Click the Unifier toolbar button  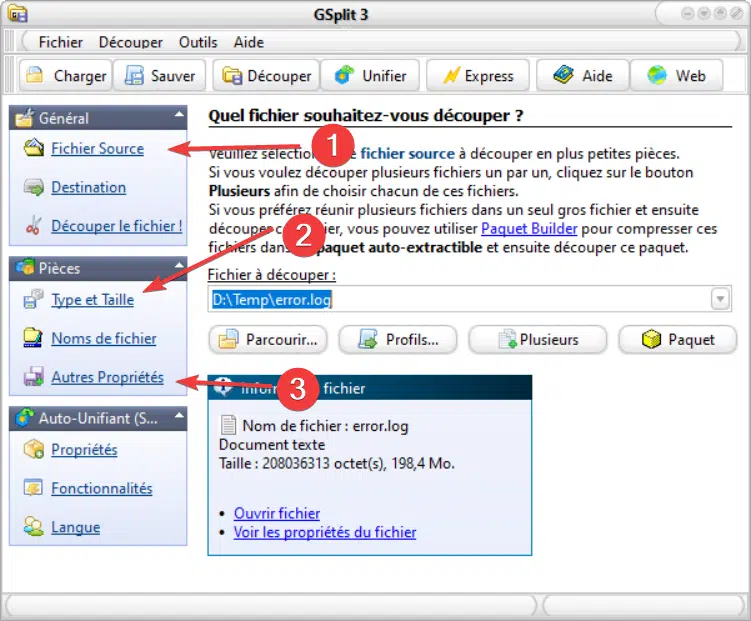(370, 76)
